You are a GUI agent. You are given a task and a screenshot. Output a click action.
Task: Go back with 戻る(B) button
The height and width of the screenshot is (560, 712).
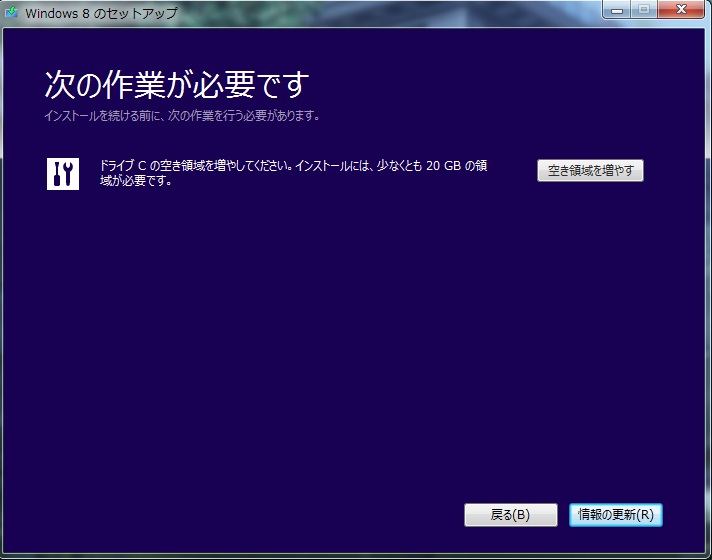[x=510, y=515]
